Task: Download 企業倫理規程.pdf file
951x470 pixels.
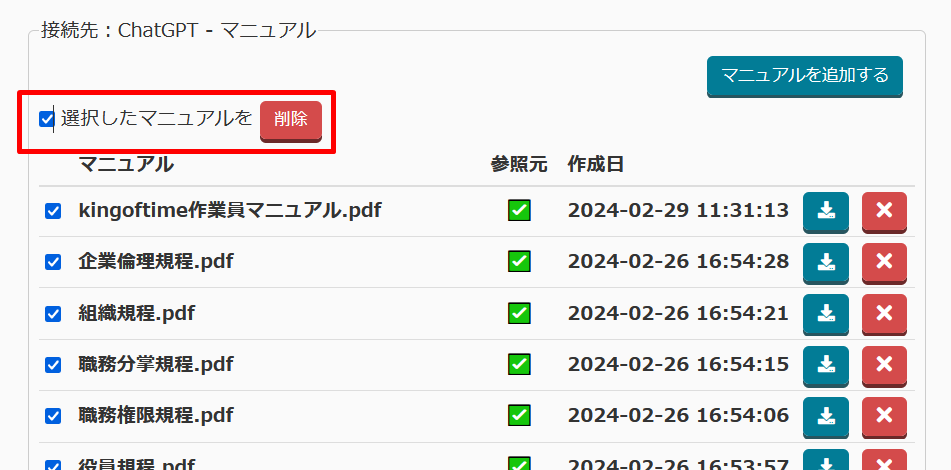Action: 825,262
